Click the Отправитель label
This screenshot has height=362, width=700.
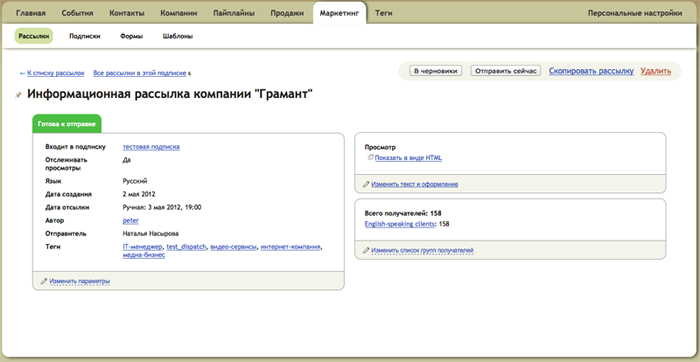click(66, 233)
